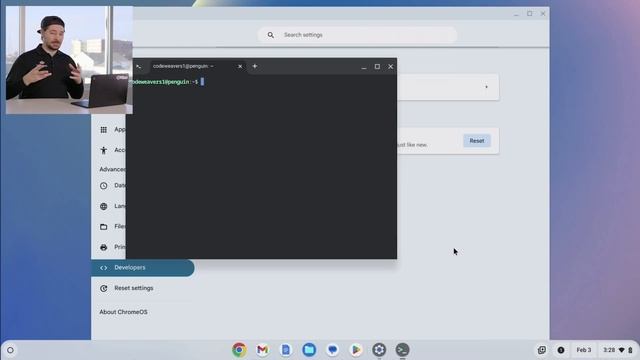Open Google Docs from the shelf
640x360 pixels.
(x=286, y=350)
